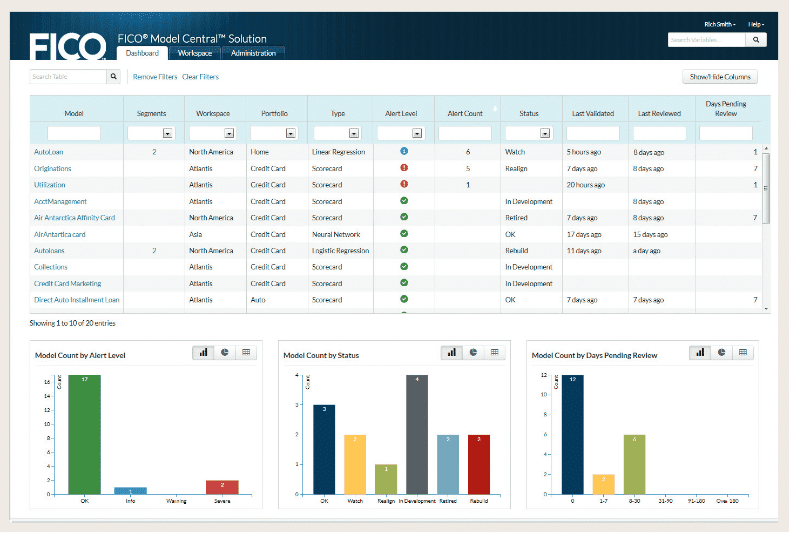Click the info alert icon for AutoLoan
Image resolution: width=789 pixels, height=542 pixels.
(x=404, y=151)
